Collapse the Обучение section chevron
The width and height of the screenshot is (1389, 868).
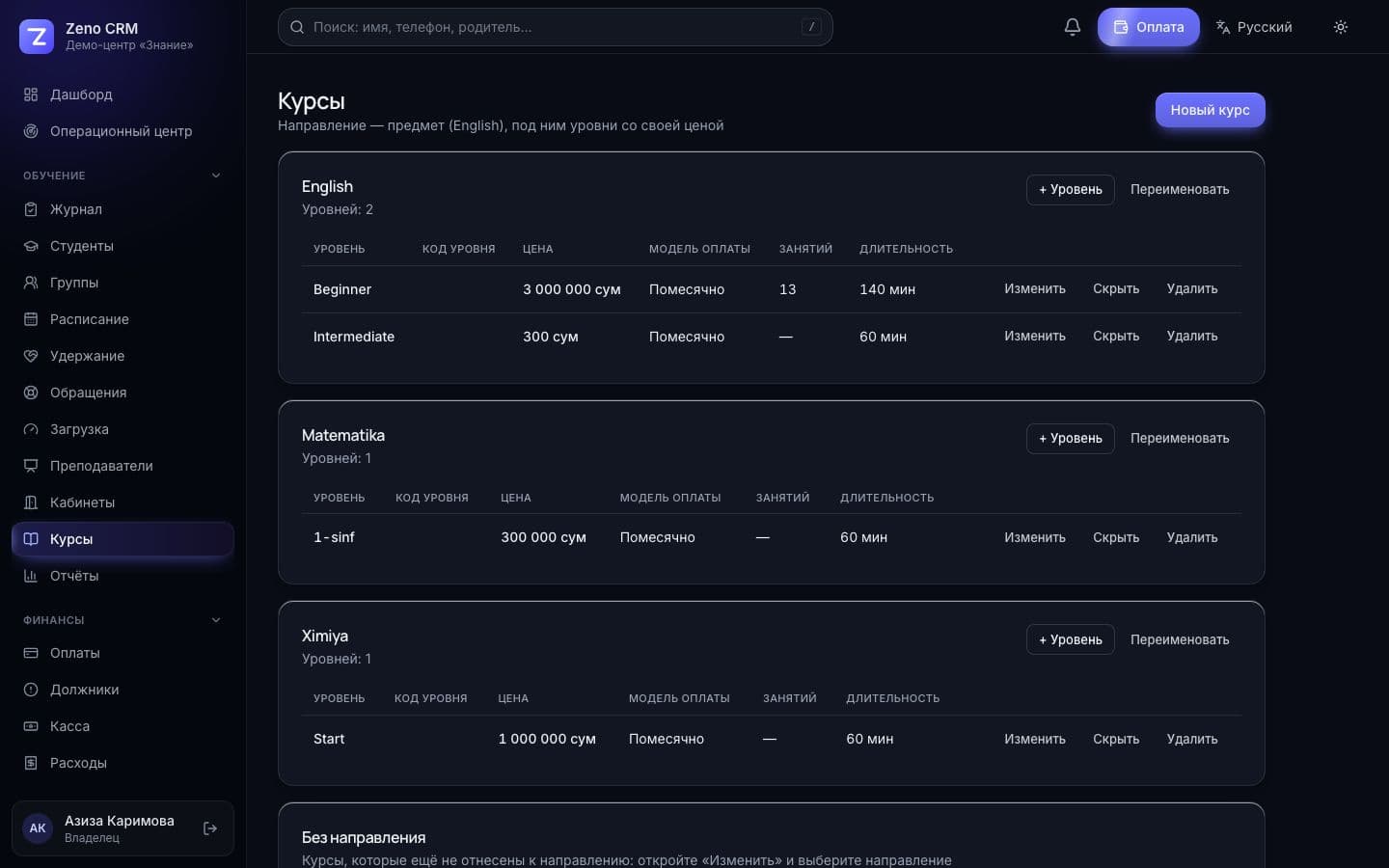(x=216, y=176)
